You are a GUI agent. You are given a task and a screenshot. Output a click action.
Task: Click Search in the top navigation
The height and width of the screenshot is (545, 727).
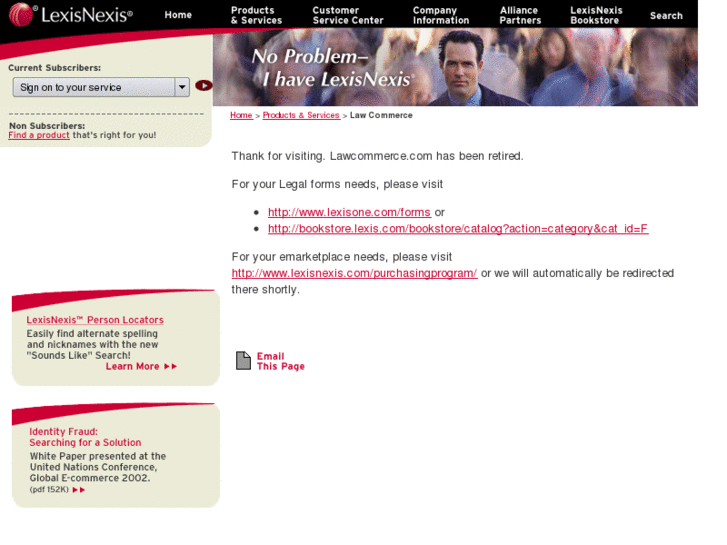click(x=666, y=16)
